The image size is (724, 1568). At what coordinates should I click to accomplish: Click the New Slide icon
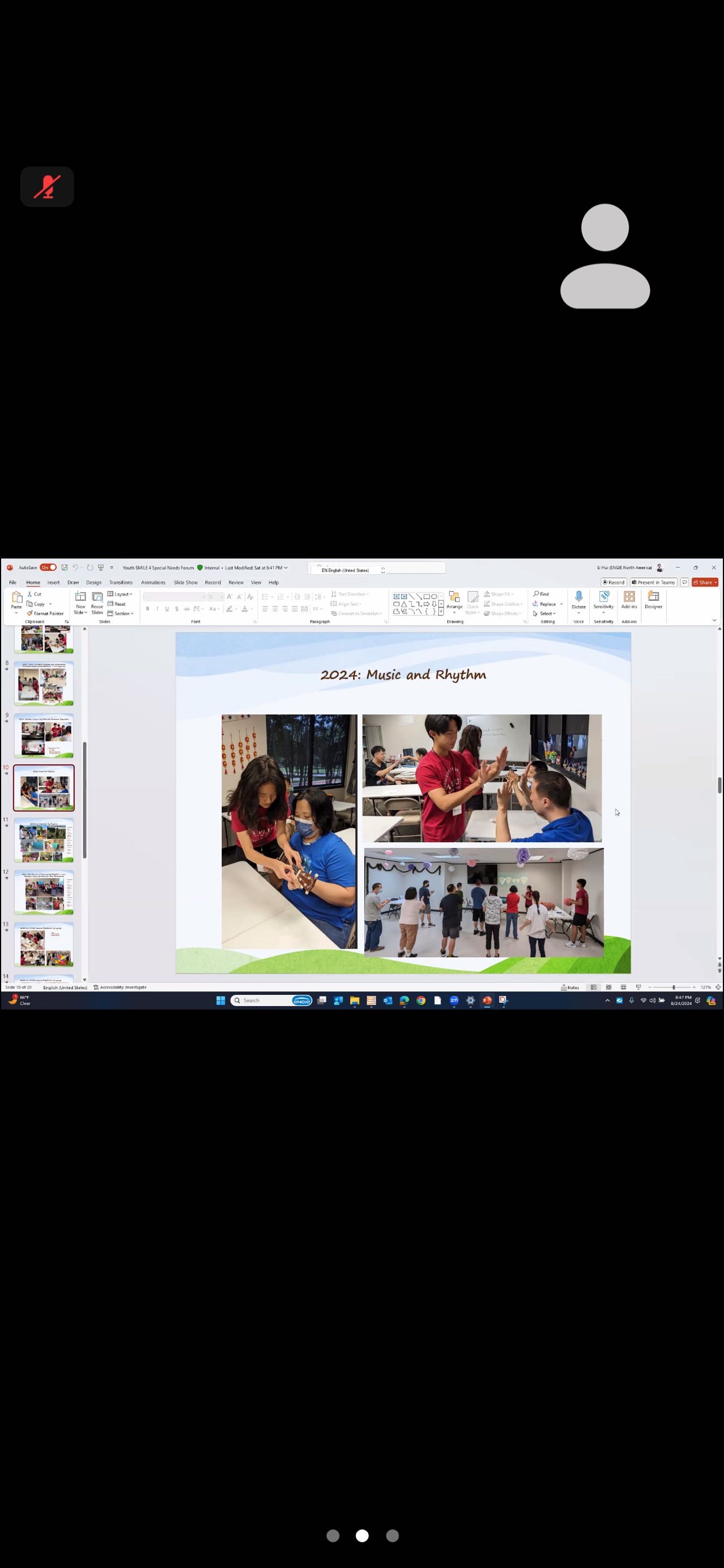[x=80, y=597]
